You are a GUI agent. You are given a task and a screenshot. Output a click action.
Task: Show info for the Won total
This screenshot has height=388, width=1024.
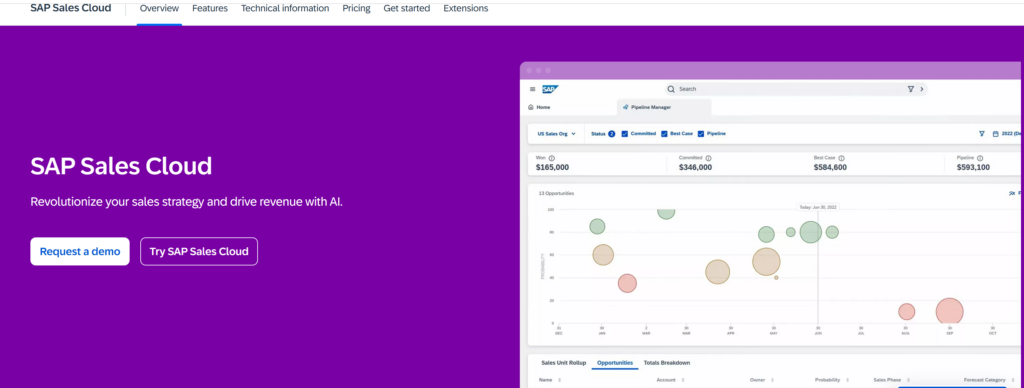pos(552,158)
